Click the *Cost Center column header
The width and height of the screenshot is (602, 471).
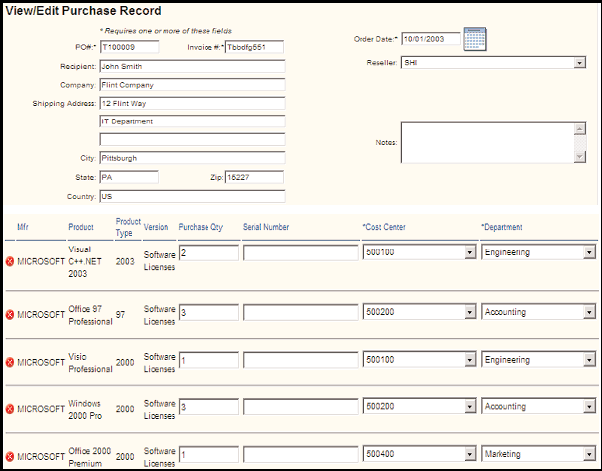(x=384, y=227)
